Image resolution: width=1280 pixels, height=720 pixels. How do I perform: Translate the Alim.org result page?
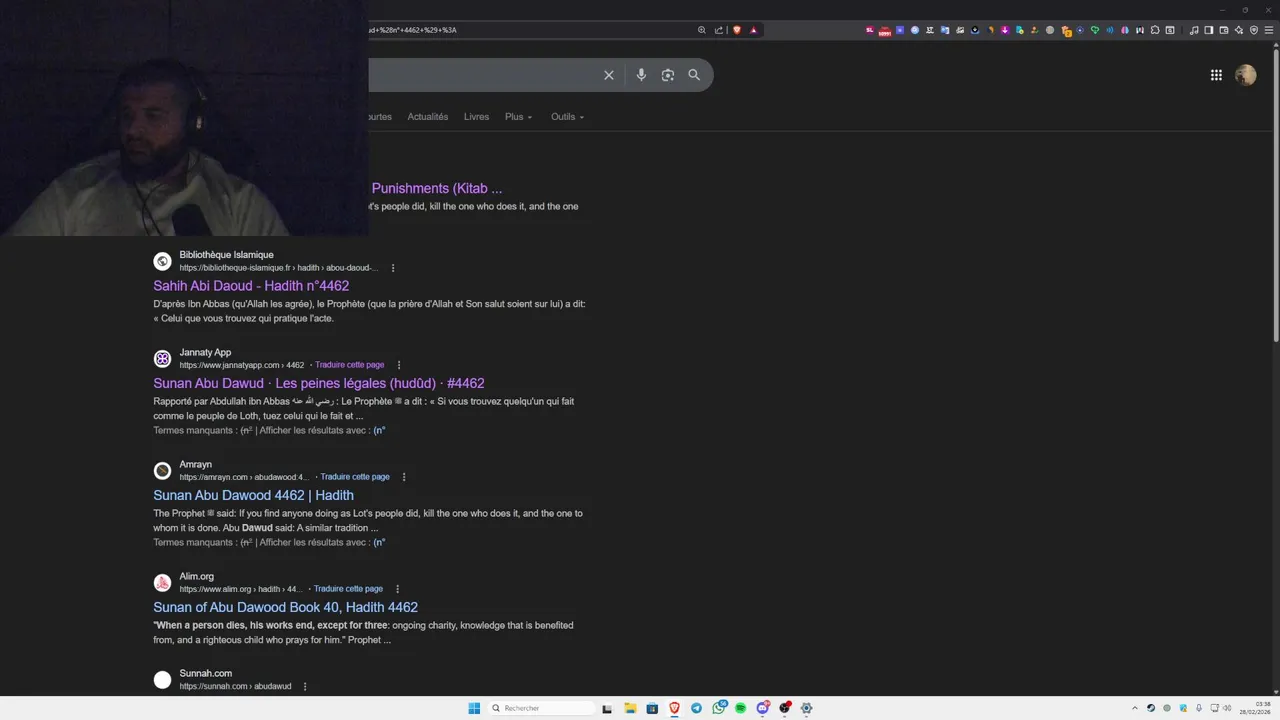(x=348, y=589)
